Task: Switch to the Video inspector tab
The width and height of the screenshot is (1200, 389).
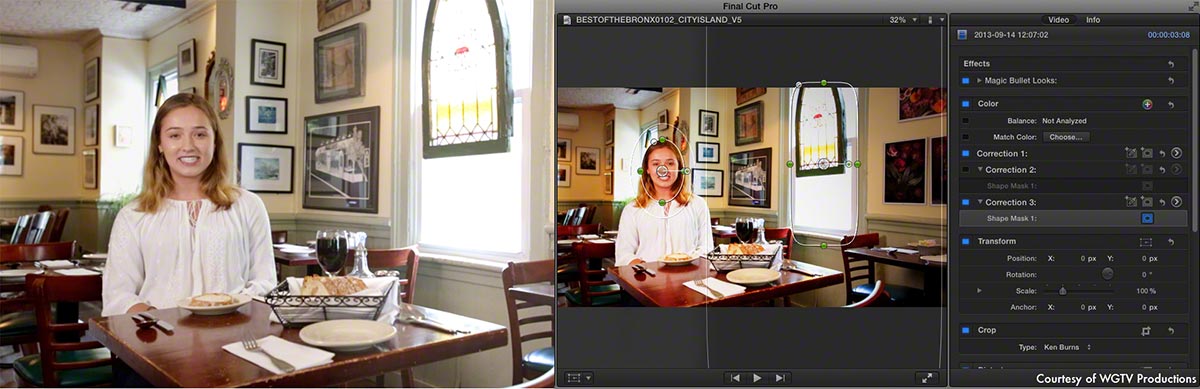Action: pyautogui.click(x=1058, y=19)
